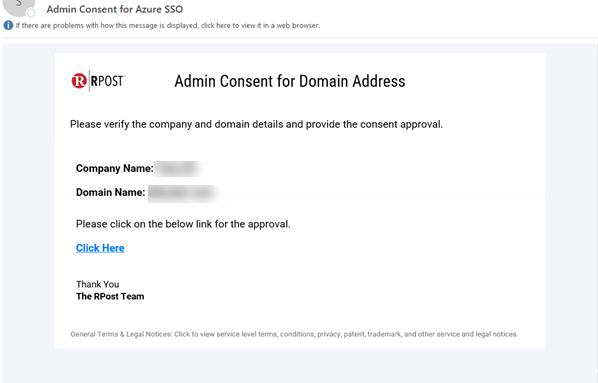Click the Admin Consent for Domain Address heading
This screenshot has width=598, height=383.
(x=290, y=81)
